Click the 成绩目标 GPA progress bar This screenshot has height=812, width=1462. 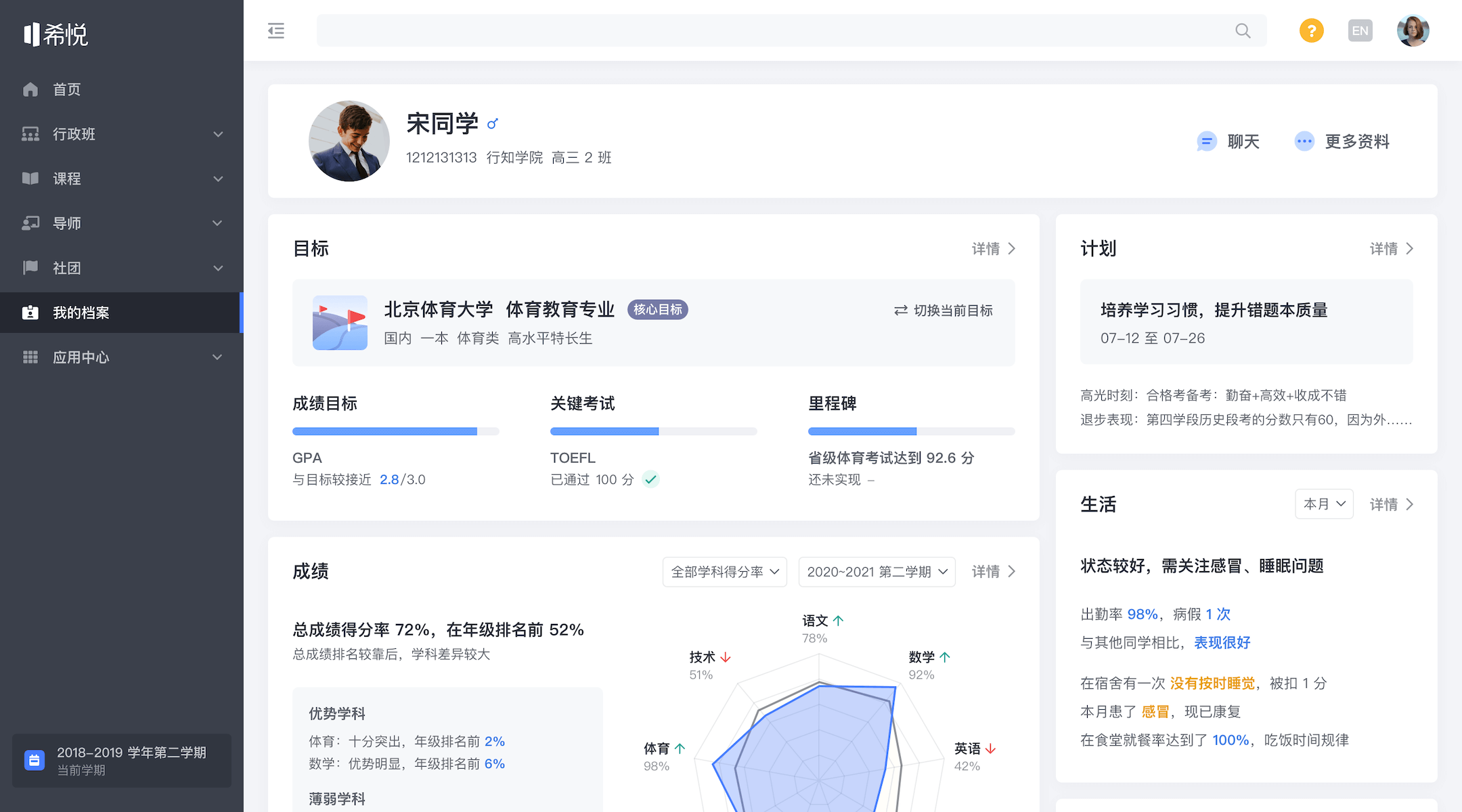tap(395, 431)
